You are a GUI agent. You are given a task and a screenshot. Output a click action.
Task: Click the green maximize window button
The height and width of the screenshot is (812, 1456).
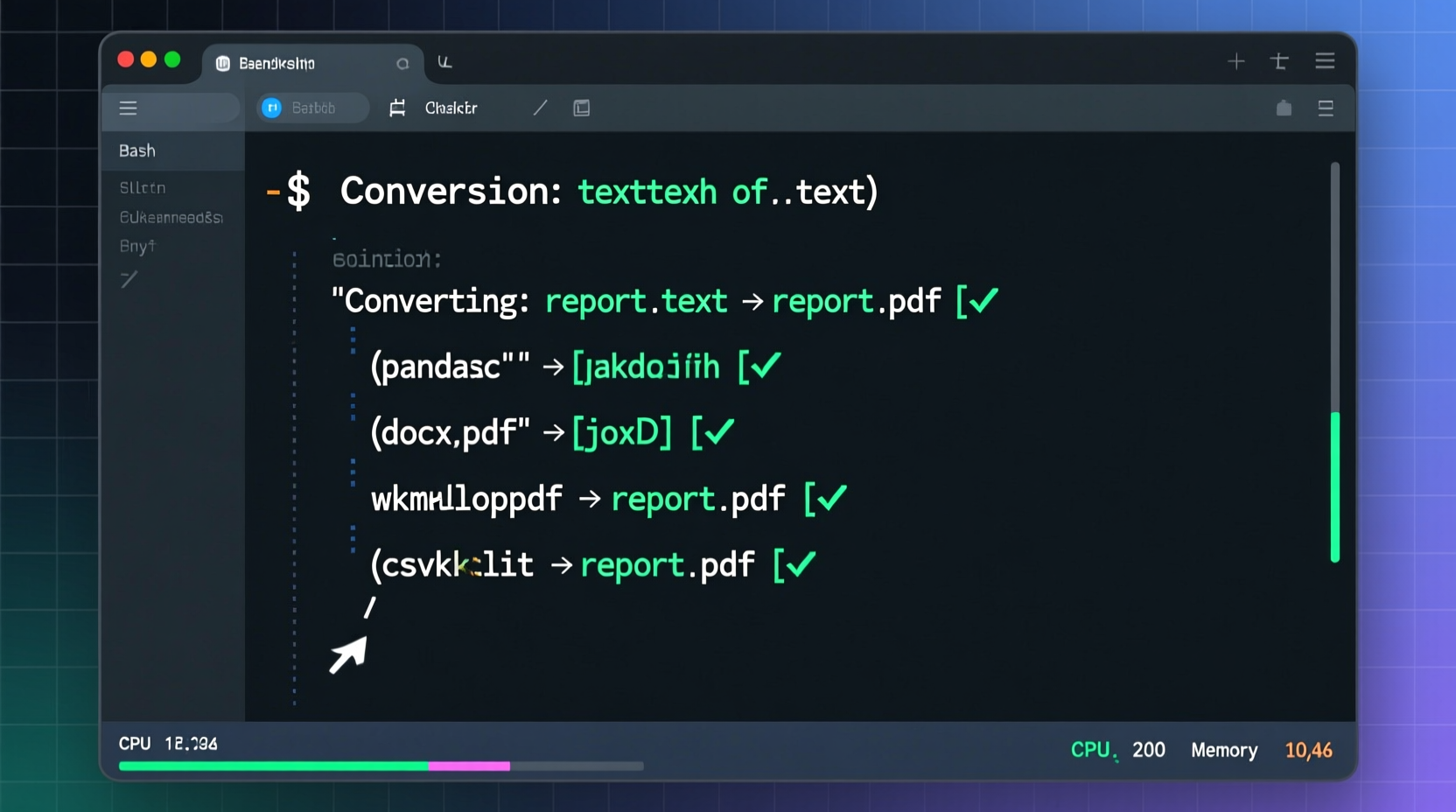(x=172, y=59)
